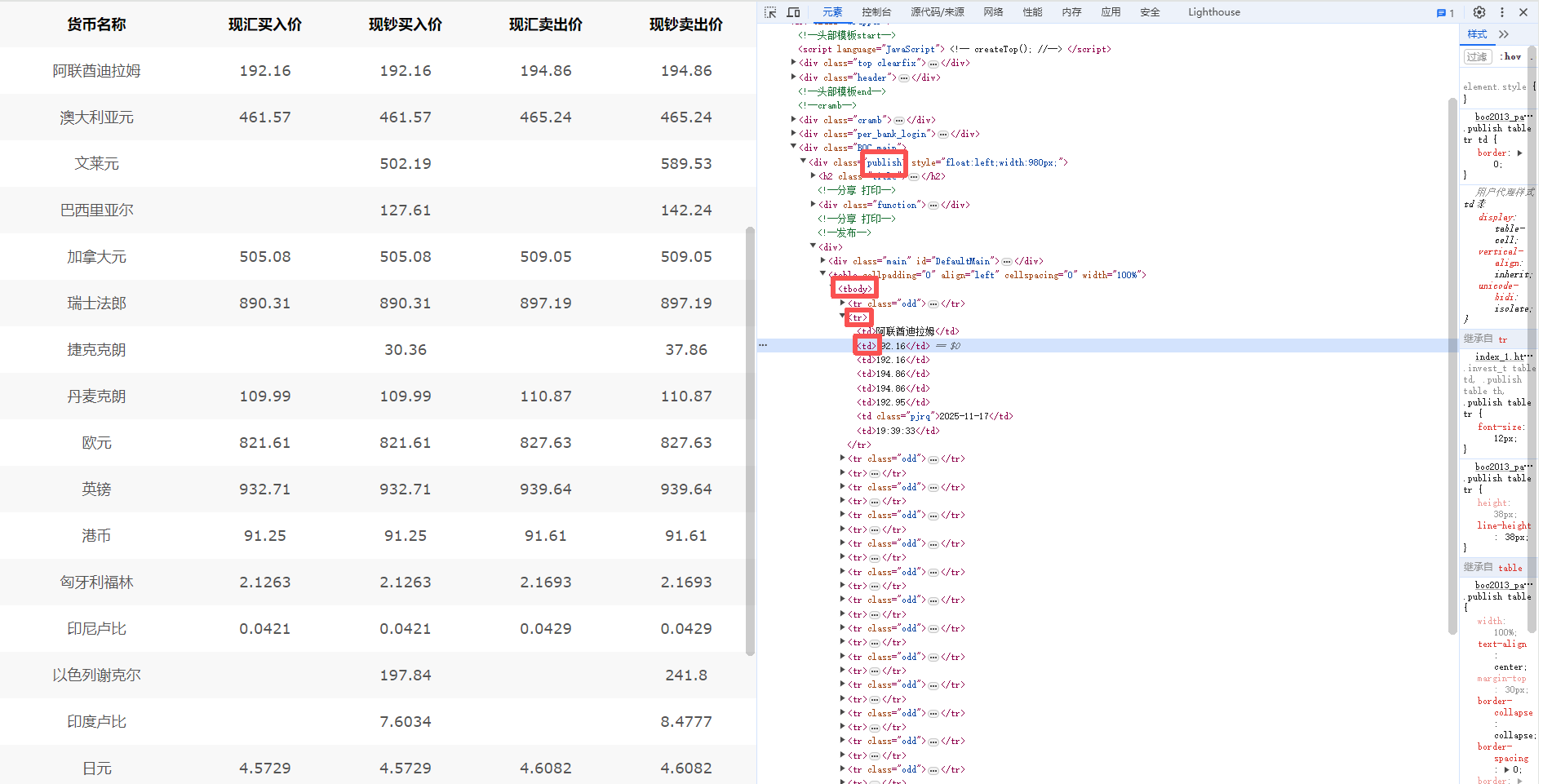Select the 匈牙利福林 currency cell
1543x784 pixels.
(97, 582)
